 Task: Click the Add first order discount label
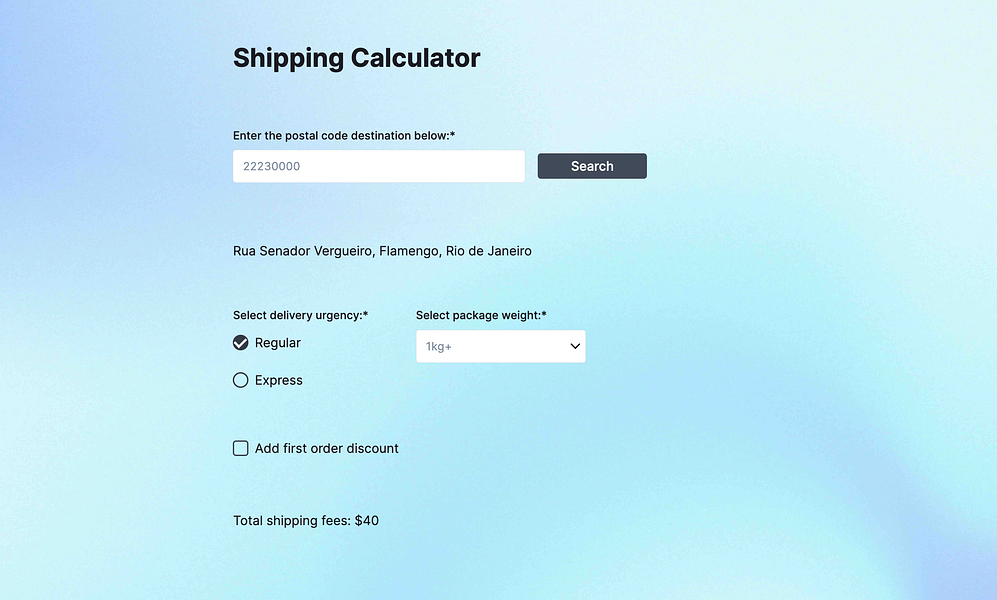coord(327,448)
